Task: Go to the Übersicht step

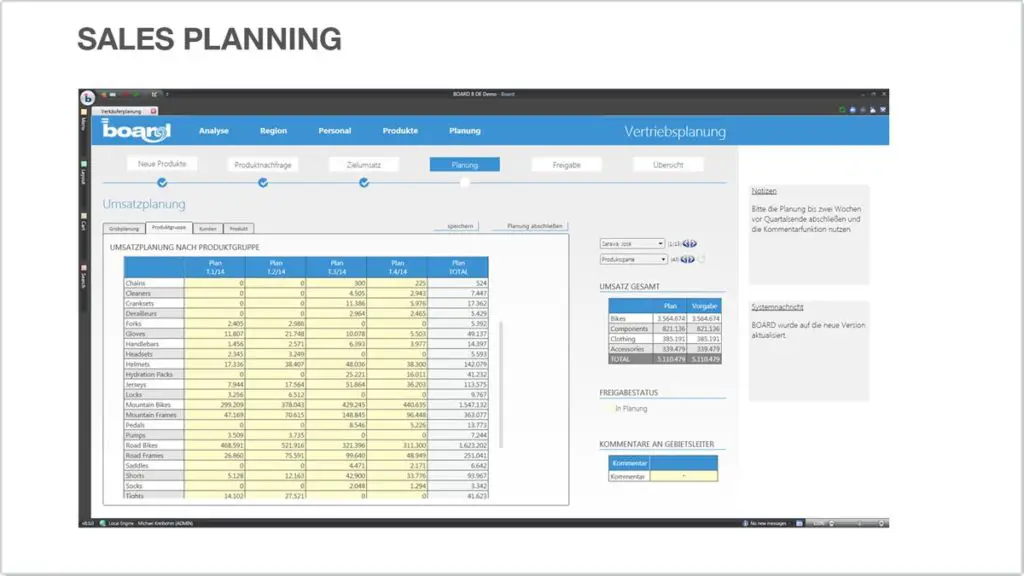Action: point(668,165)
